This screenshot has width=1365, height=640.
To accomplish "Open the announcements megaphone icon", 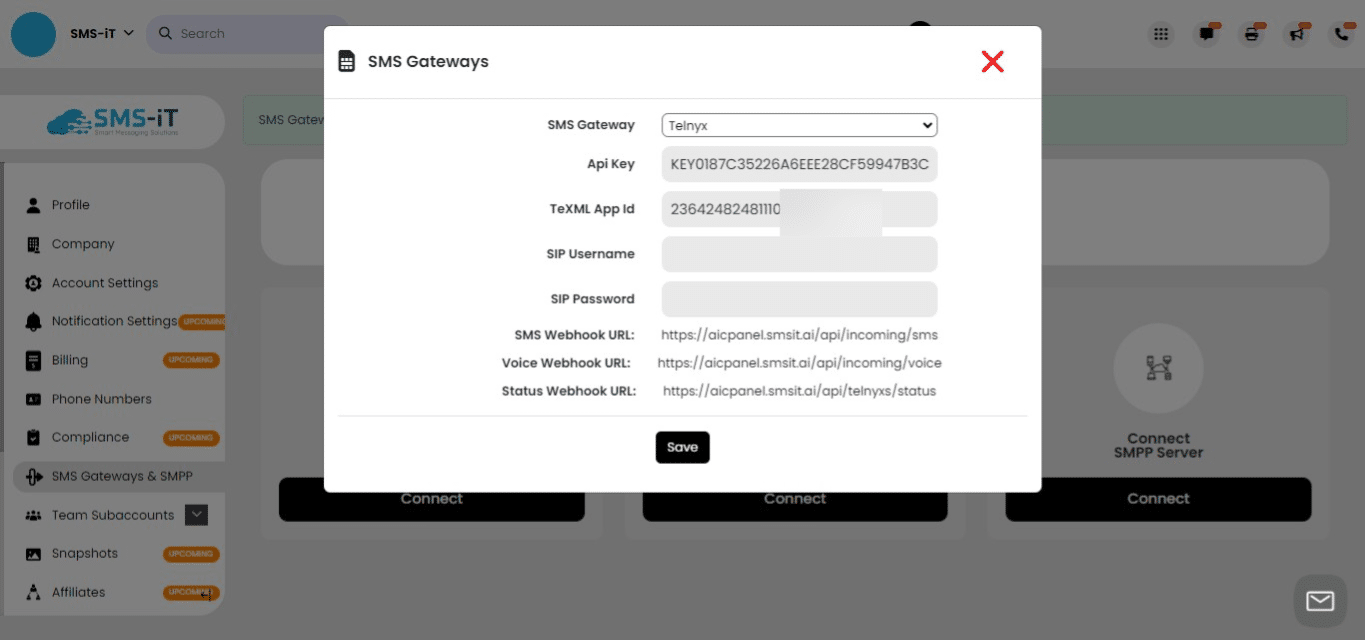I will pyautogui.click(x=1297, y=34).
